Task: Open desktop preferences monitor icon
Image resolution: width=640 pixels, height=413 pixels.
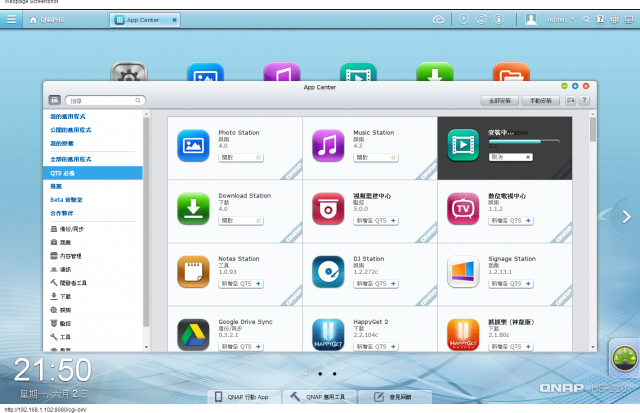Action: pyautogui.click(x=629, y=19)
